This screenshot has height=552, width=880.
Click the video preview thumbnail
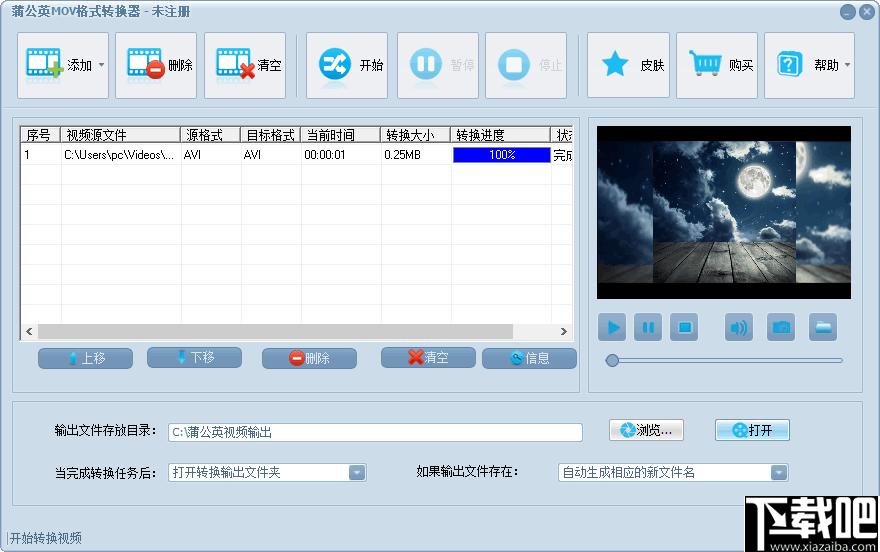(724, 212)
